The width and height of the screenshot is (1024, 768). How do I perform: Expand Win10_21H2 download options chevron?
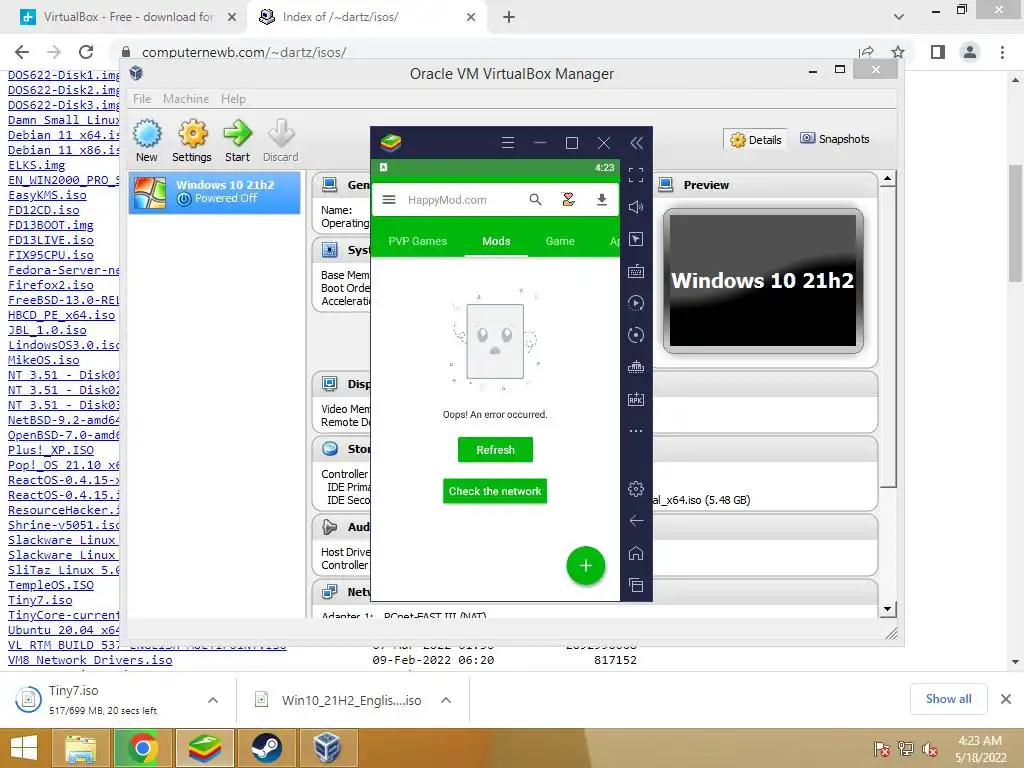coord(446,700)
